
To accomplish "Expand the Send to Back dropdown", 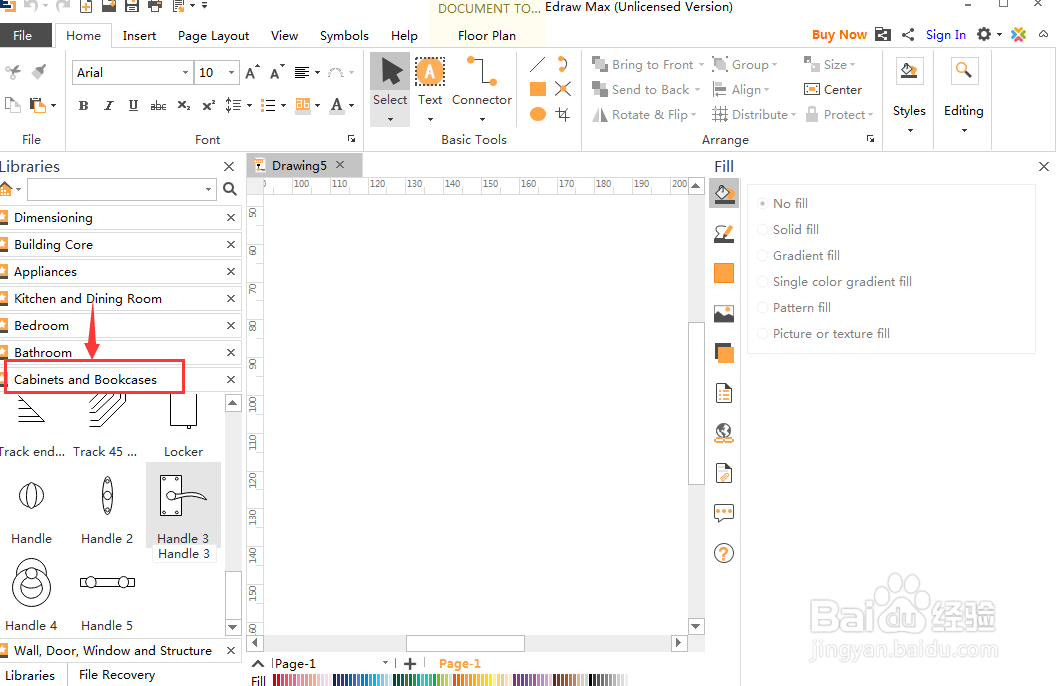I will (698, 90).
